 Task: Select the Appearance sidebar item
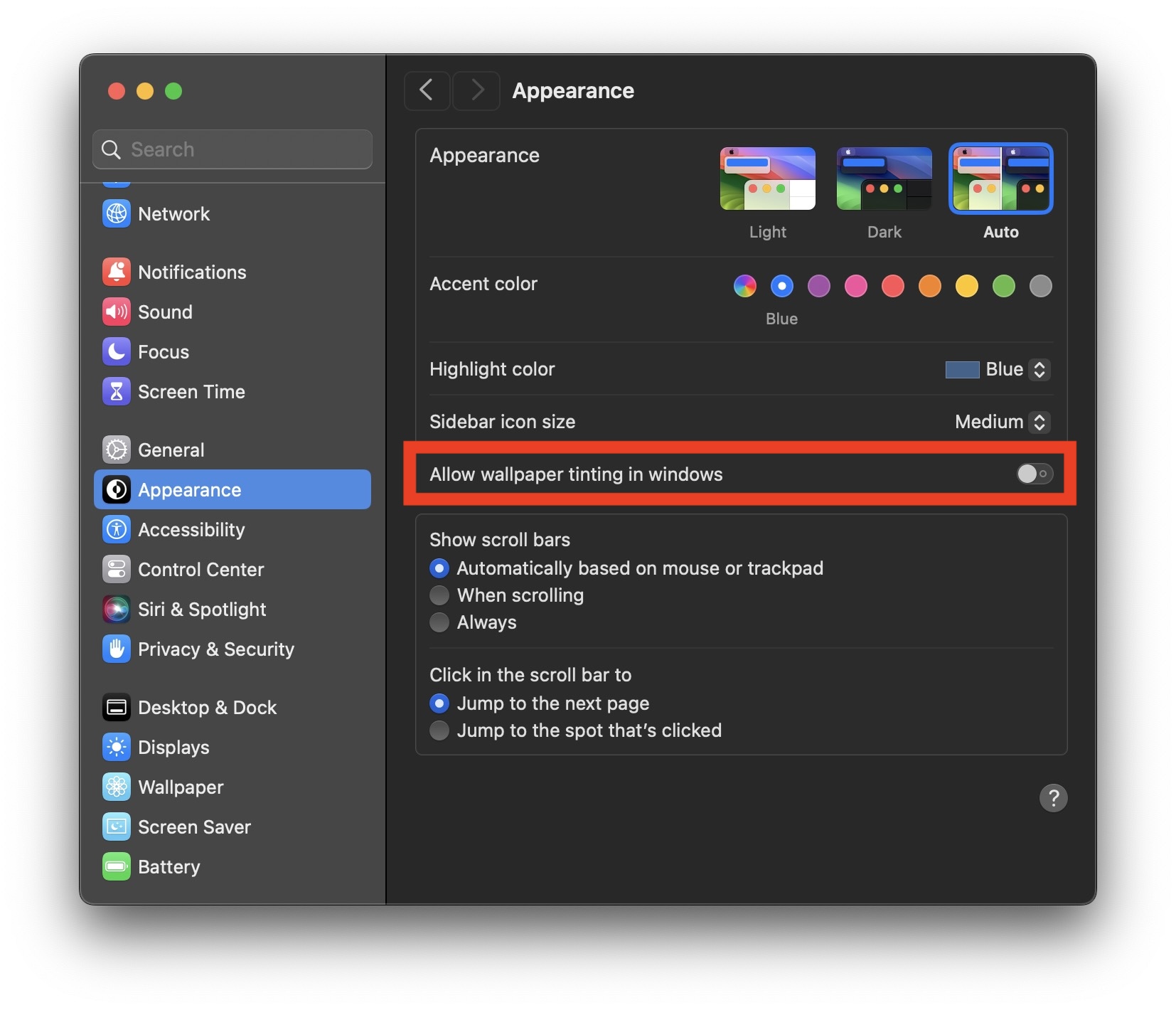pos(188,489)
